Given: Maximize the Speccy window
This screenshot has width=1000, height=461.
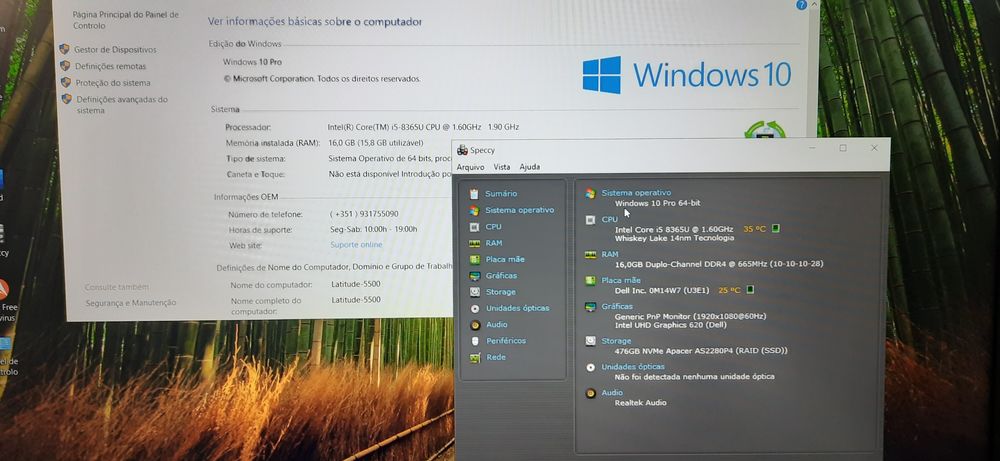Looking at the screenshot, I should click(x=842, y=148).
